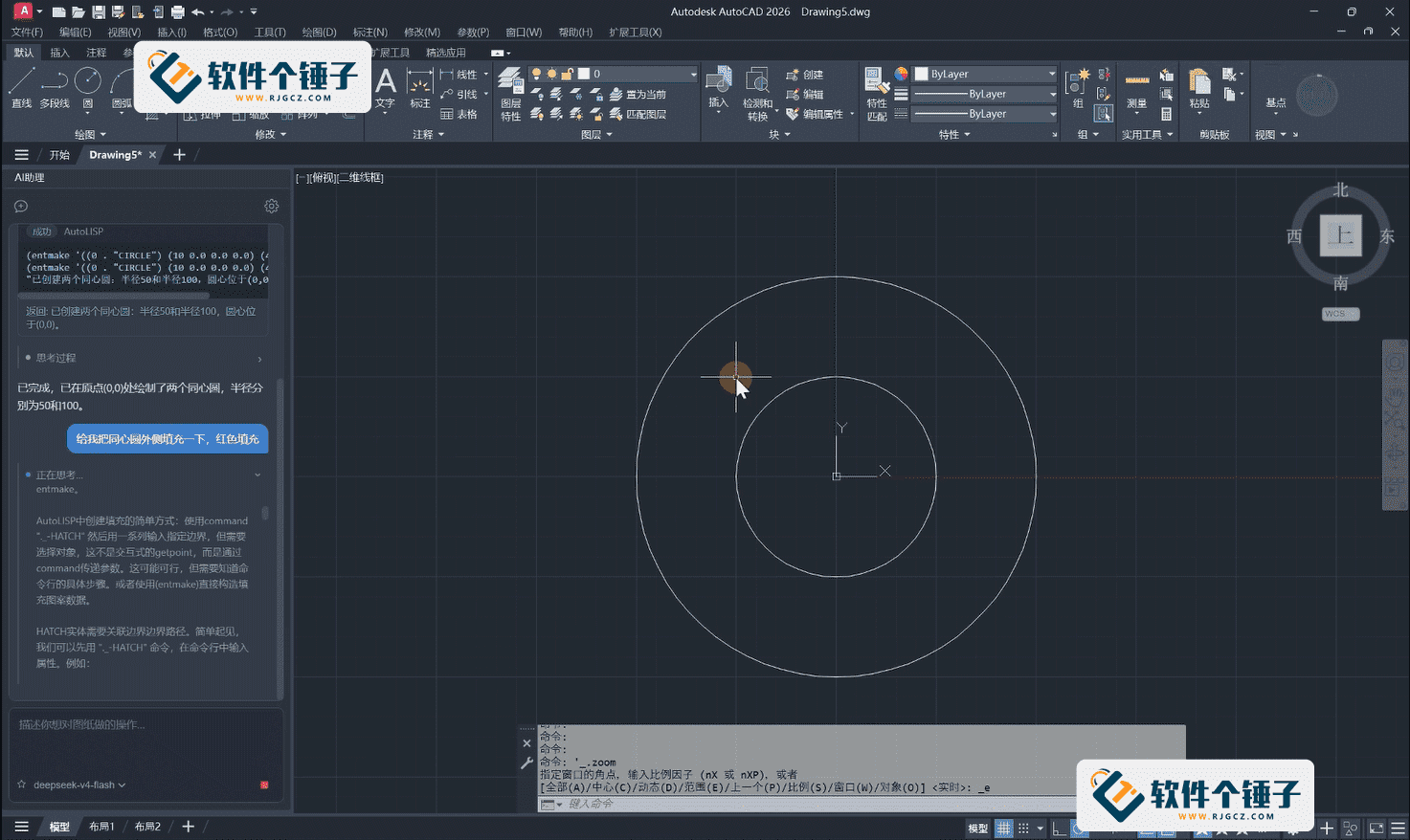
Task: Click Plot/Print icon in quick access toolbar
Action: [177, 12]
